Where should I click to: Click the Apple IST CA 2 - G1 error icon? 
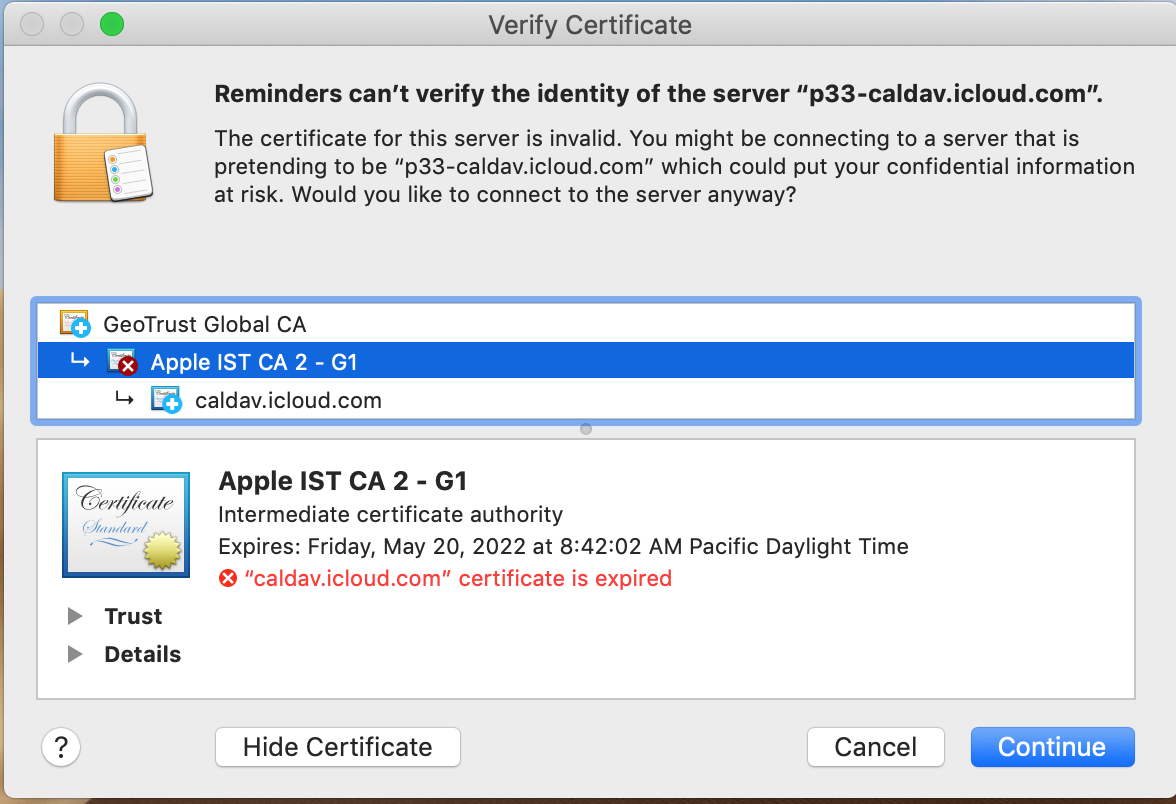pyautogui.click(x=122, y=362)
